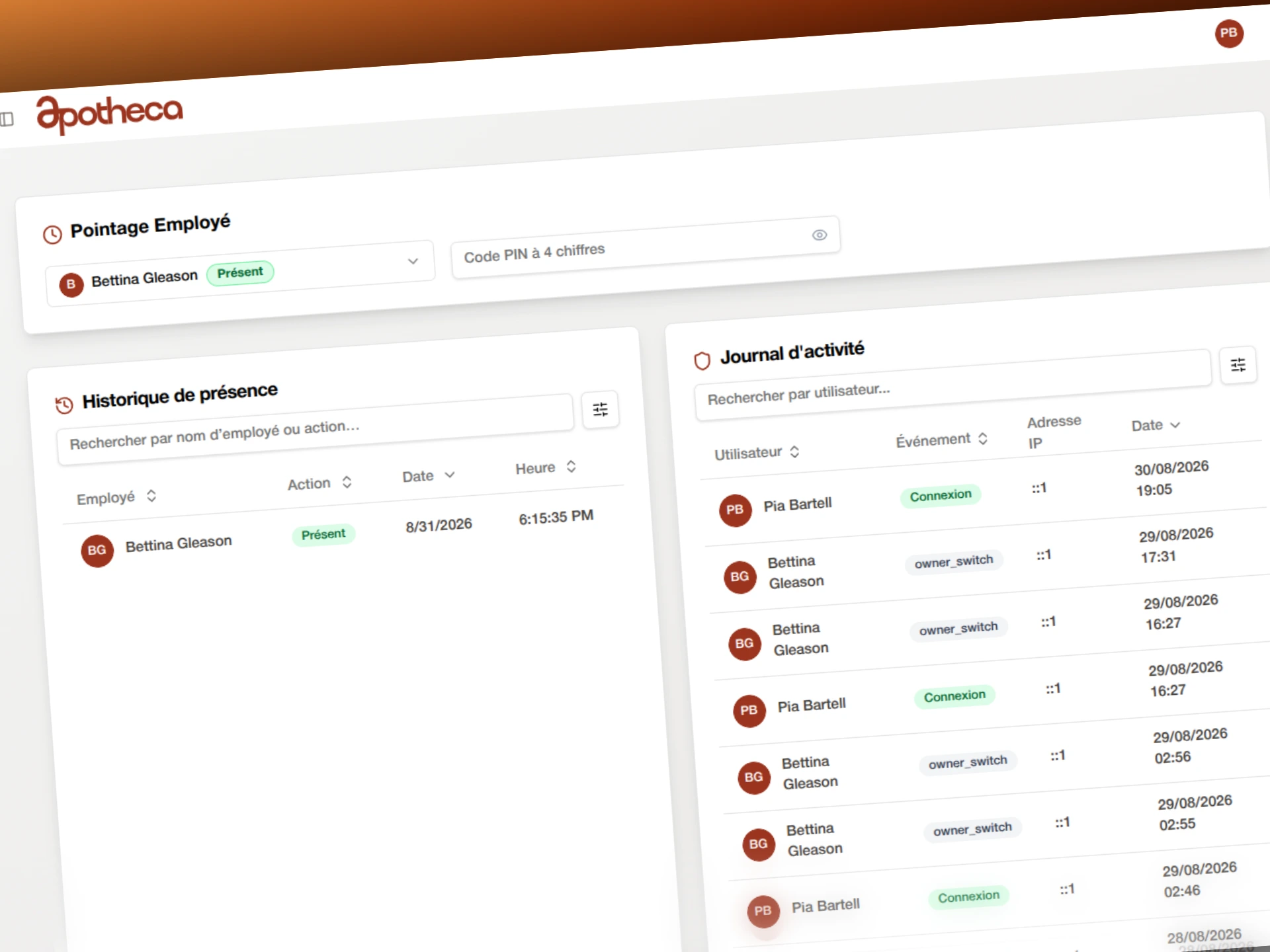Screen dimensions: 1270x952
Task: Select the 29/08/2026 02:46 date cell
Action: (x=1199, y=879)
